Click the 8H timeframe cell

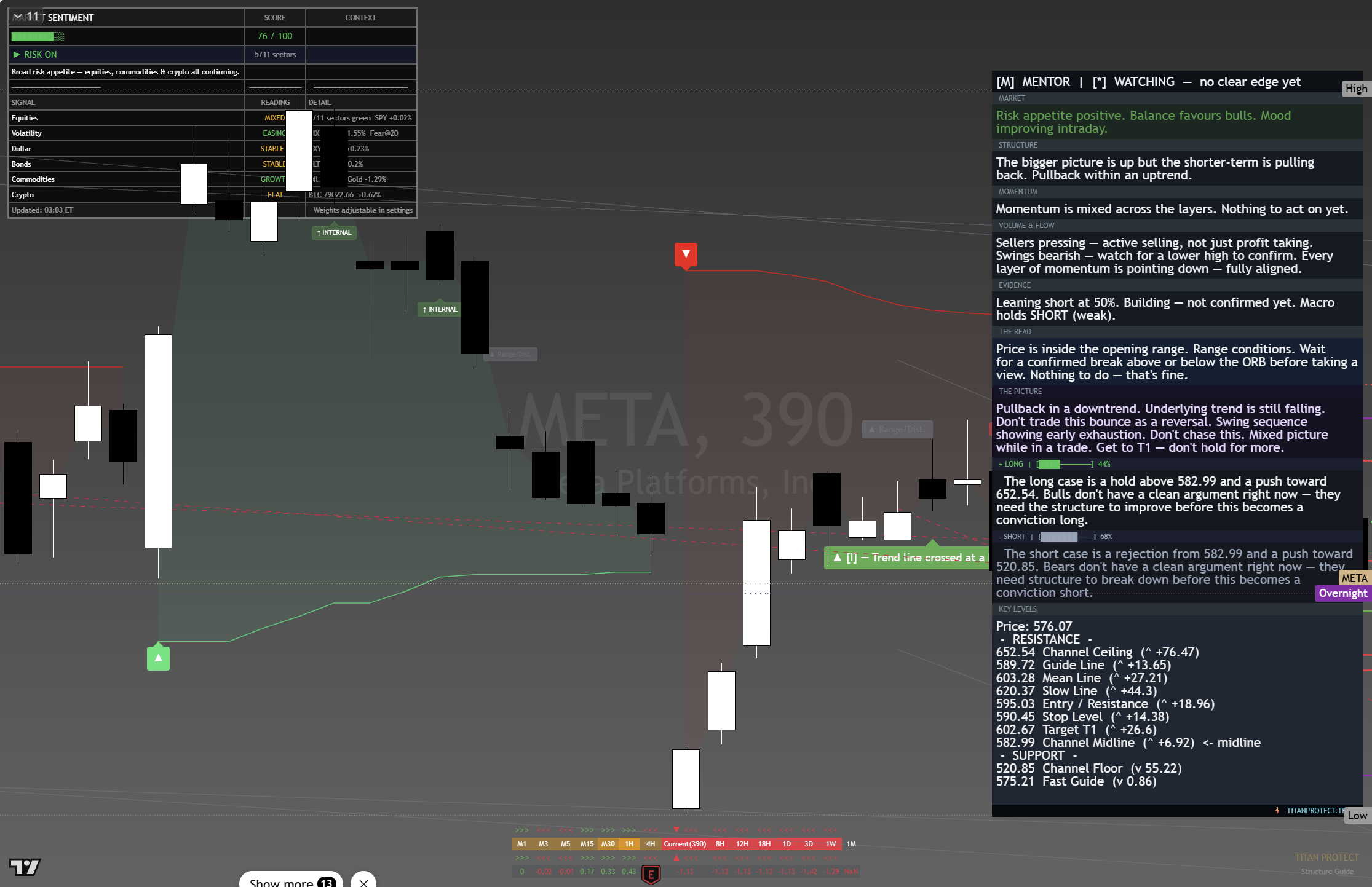pos(720,844)
